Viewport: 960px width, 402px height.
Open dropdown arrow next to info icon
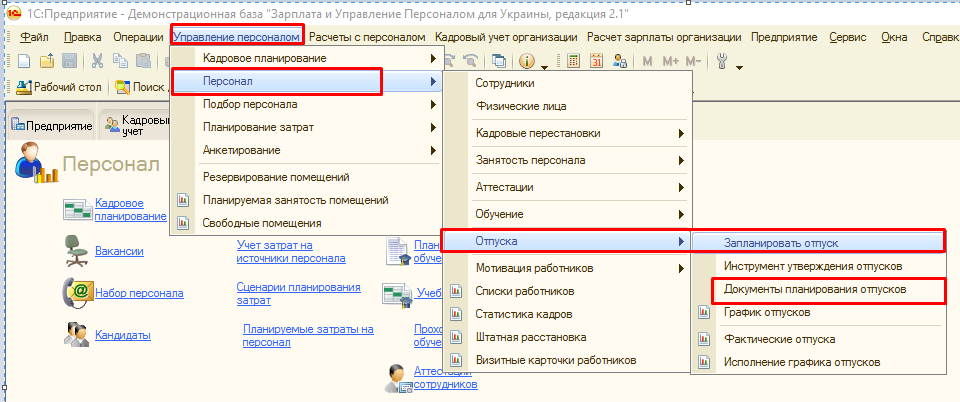coord(544,66)
